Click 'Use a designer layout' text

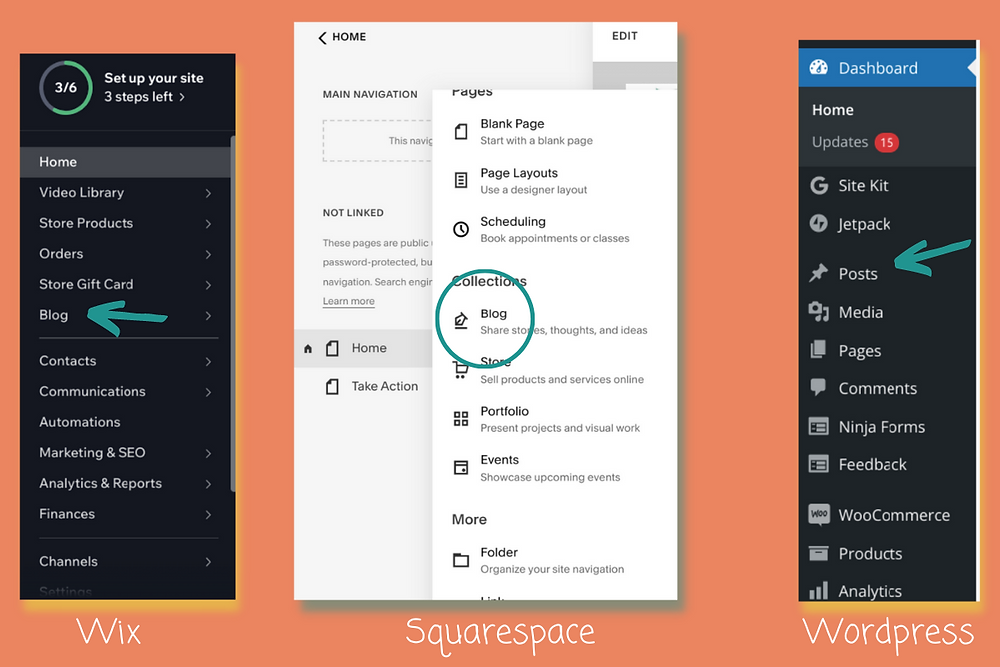[534, 190]
